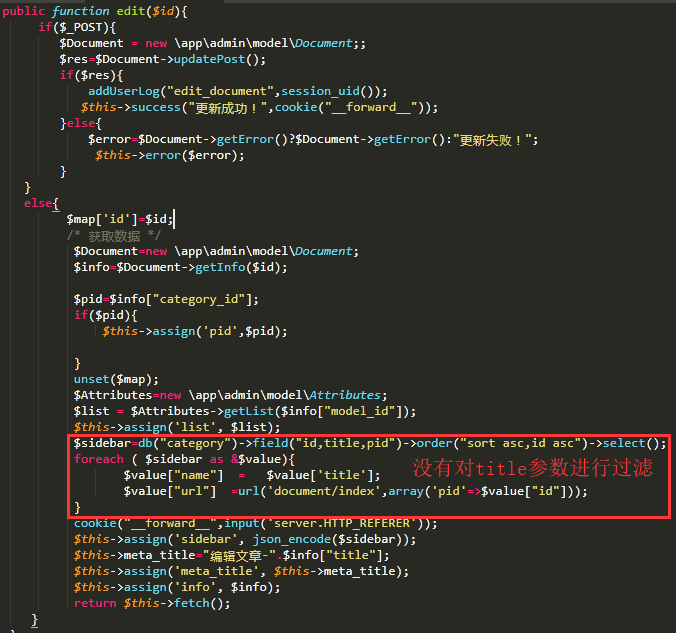This screenshot has height=633, width=676.
Task: Click the '/* 获取数据 */' comment
Action: (114, 236)
